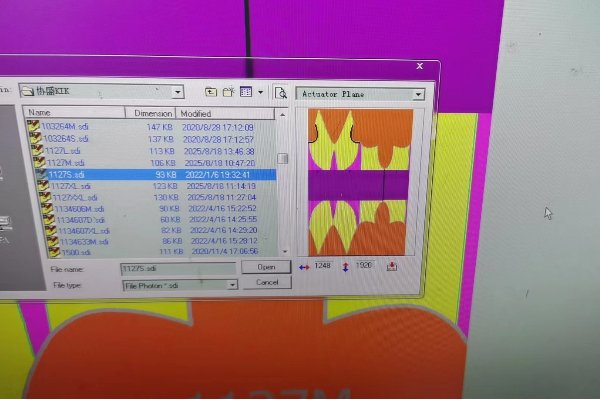Select file 1134607XL.sdi
This screenshot has width=600, height=400.
pyautogui.click(x=84, y=231)
